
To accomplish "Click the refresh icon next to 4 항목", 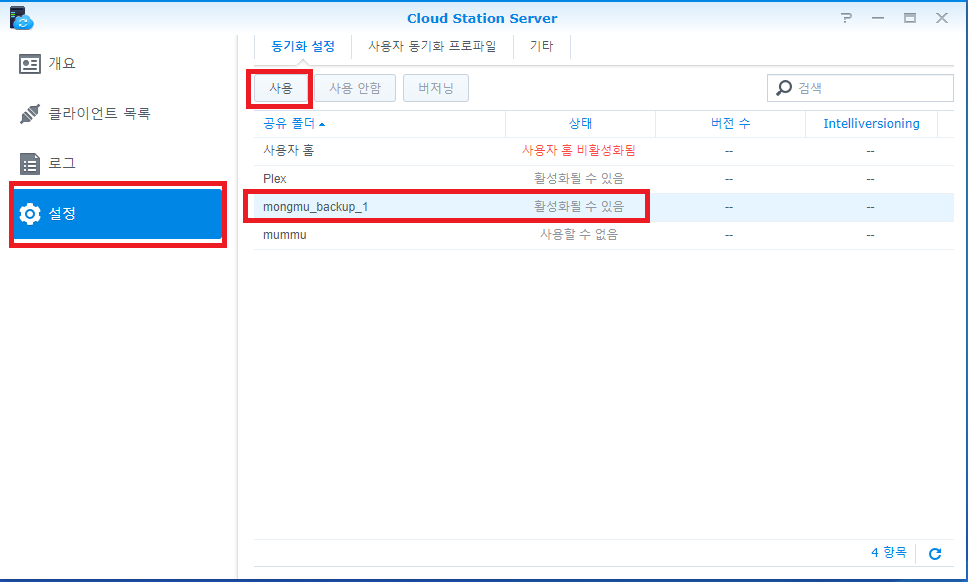I will coord(935,554).
